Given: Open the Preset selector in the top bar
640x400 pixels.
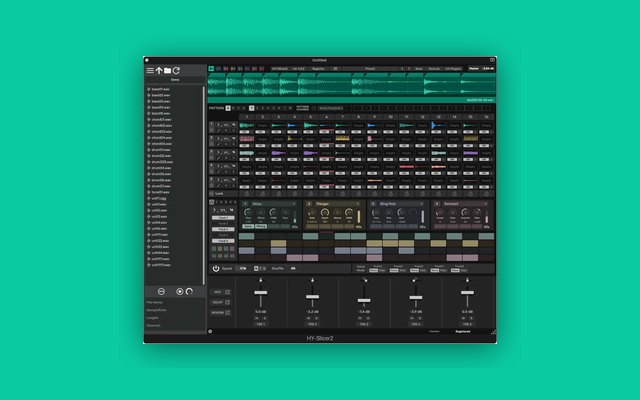Looking at the screenshot, I should pyautogui.click(x=370, y=69).
